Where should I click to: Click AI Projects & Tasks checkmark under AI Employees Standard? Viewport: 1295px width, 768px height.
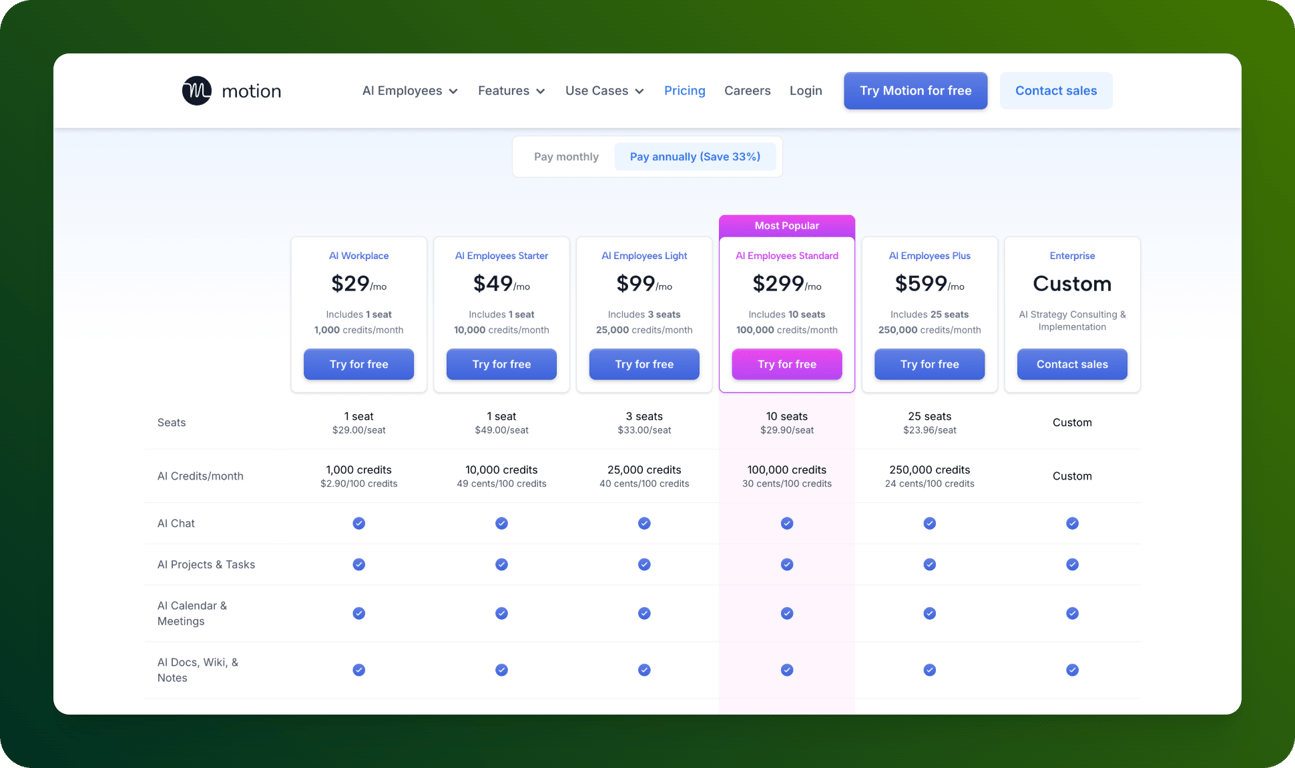coord(787,564)
